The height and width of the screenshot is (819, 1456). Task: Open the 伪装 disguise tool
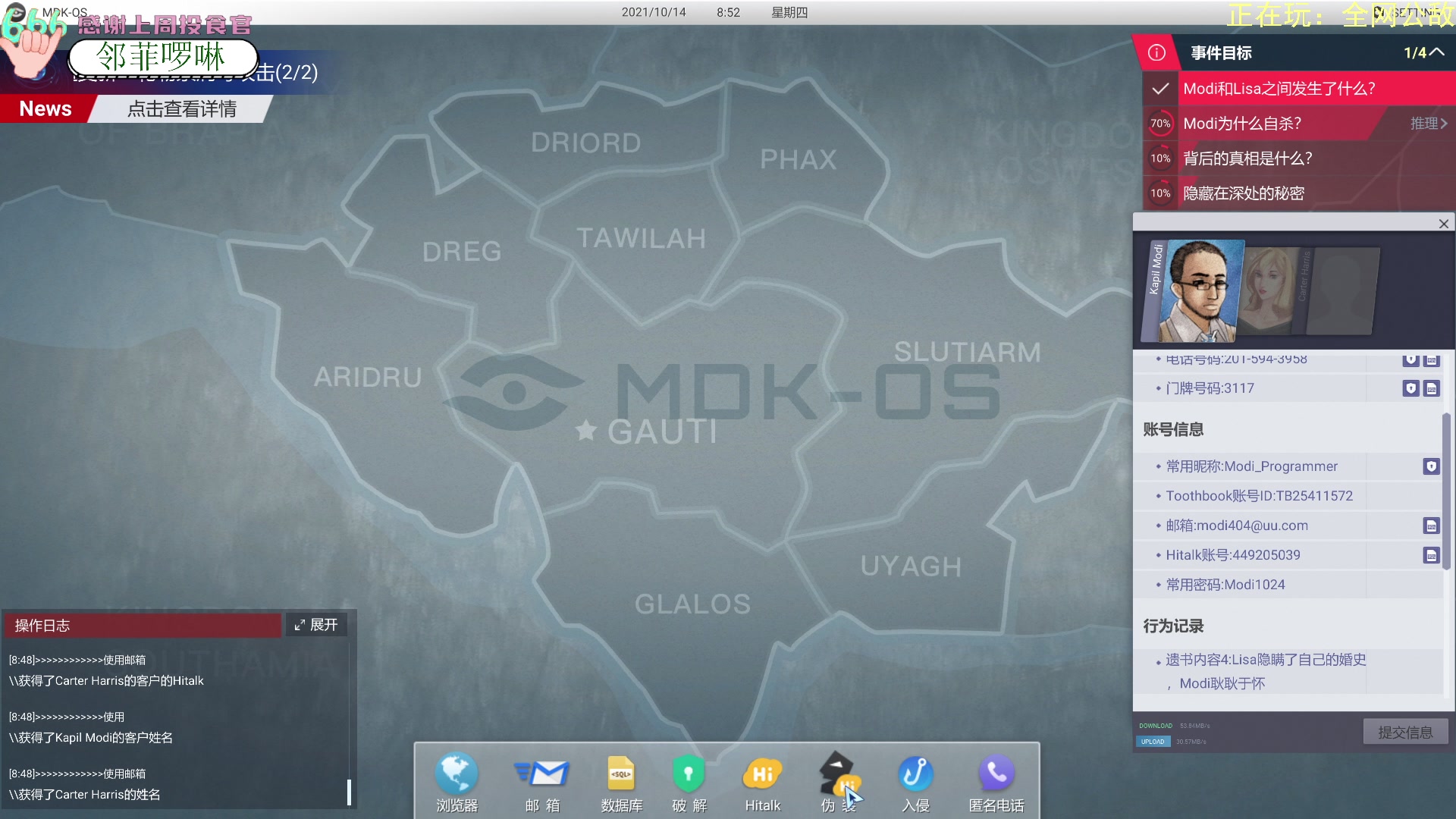tap(838, 782)
